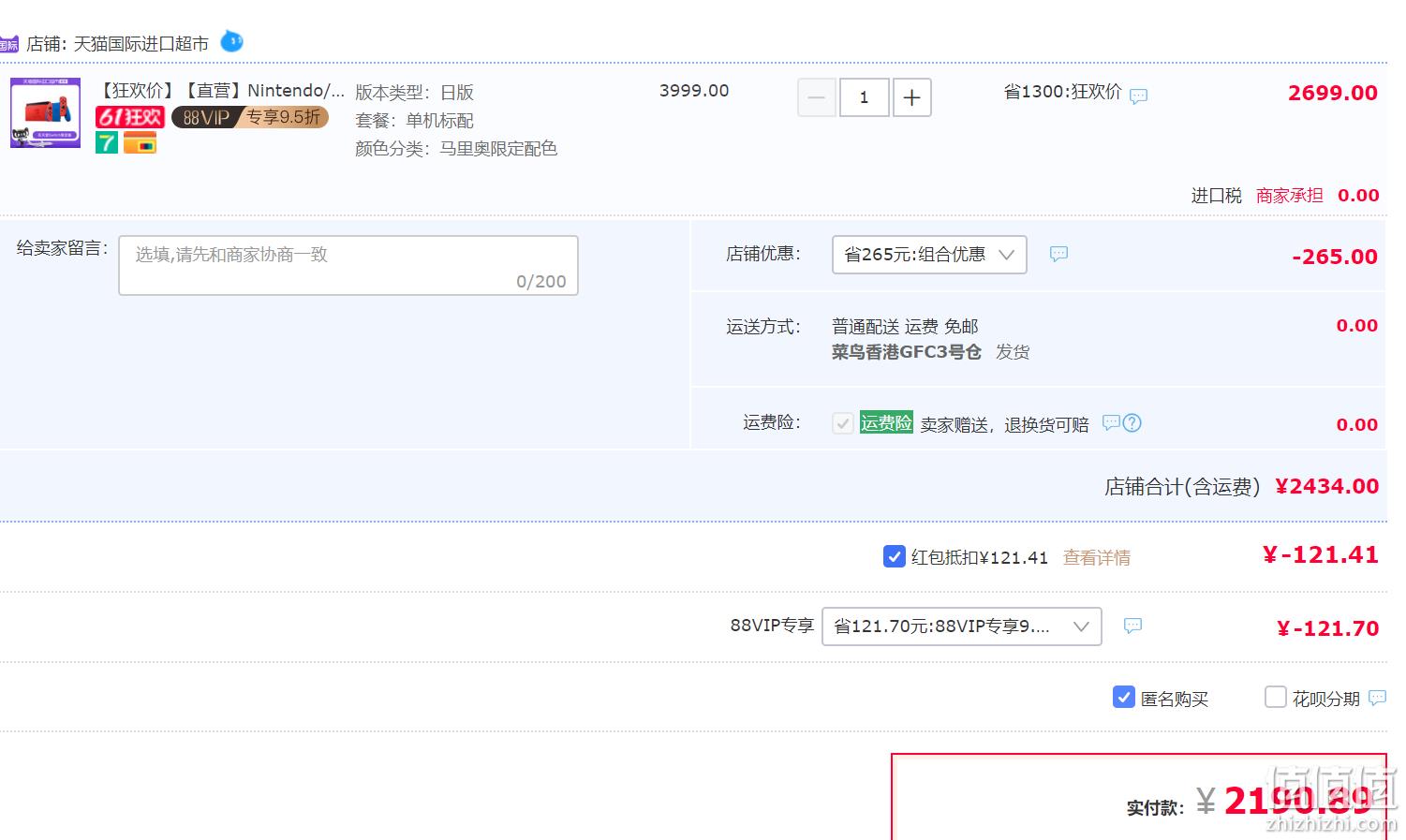Open the comment icon next to 省1300:狂欢价
1406x840 pixels.
pyautogui.click(x=1138, y=96)
